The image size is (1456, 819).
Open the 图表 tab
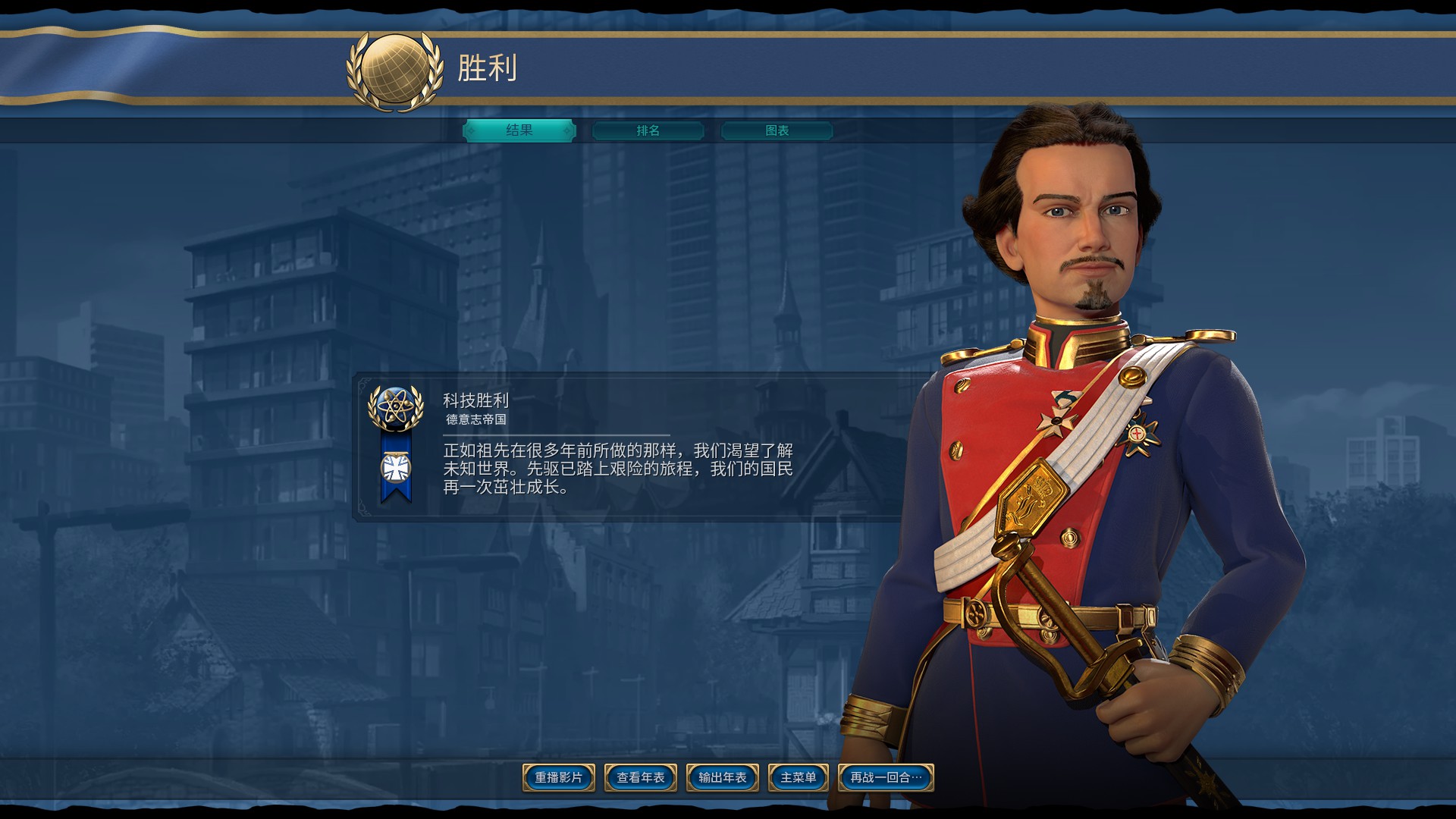click(777, 131)
